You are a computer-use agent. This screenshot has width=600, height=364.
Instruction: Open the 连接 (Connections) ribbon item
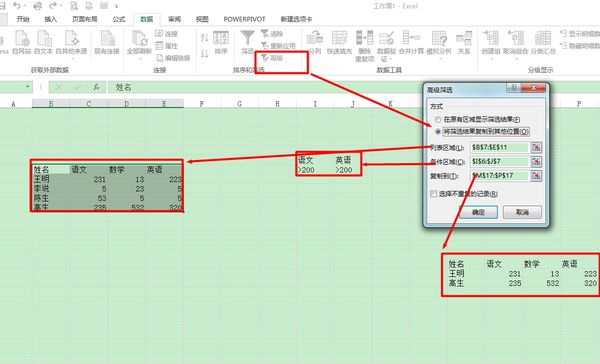click(x=167, y=34)
